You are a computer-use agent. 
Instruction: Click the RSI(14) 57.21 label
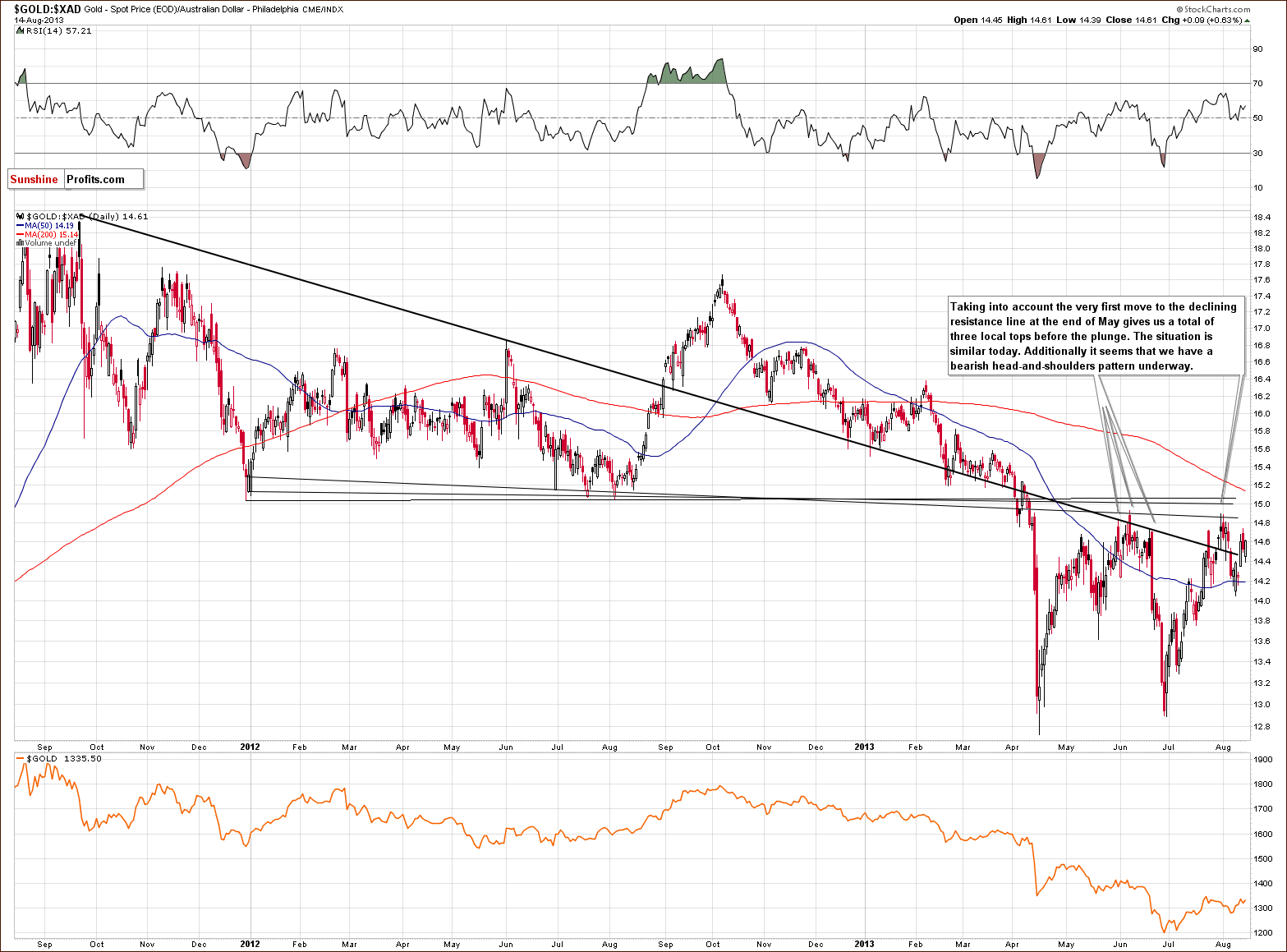point(59,30)
